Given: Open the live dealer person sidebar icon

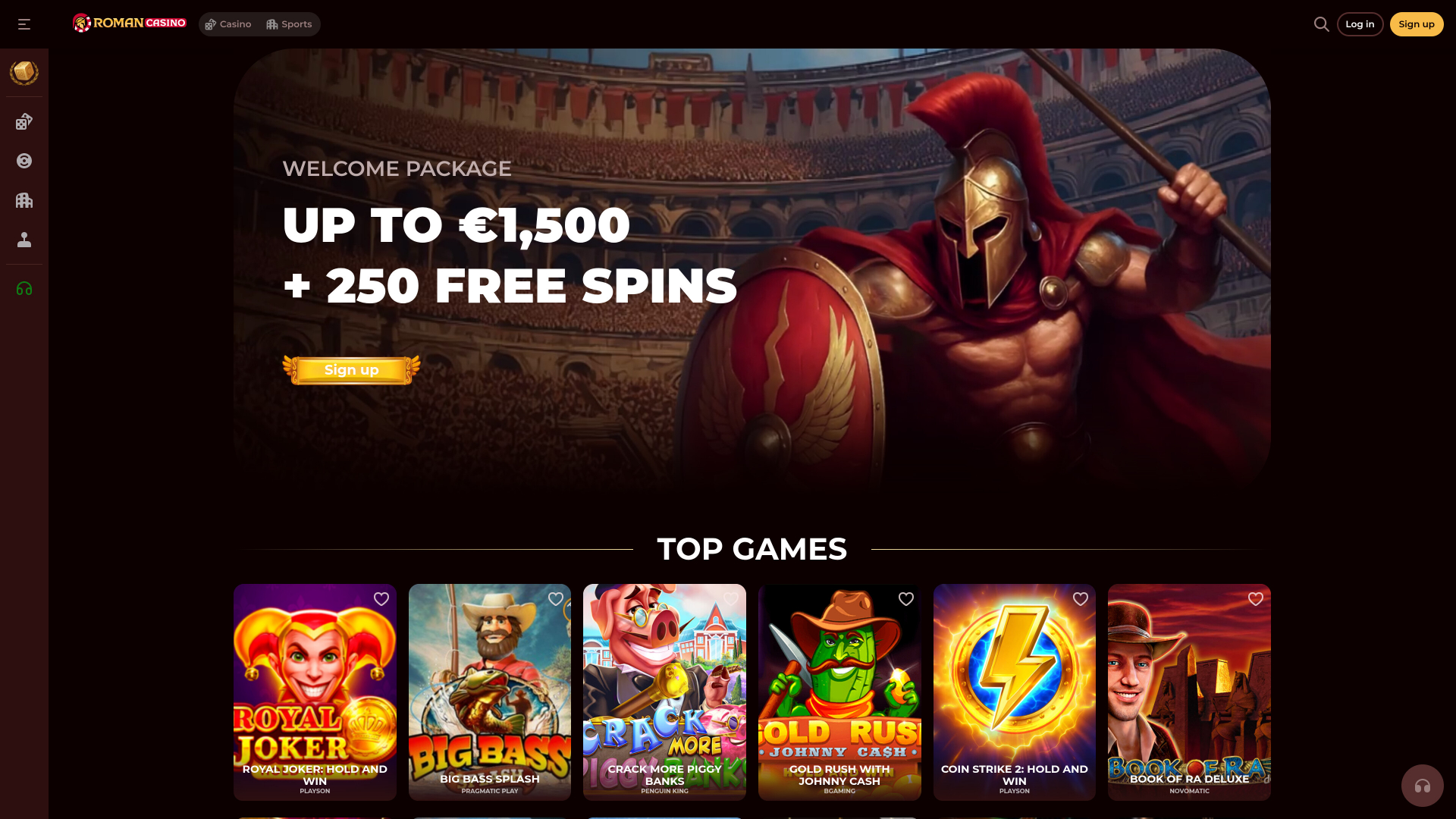Looking at the screenshot, I should pyautogui.click(x=24, y=240).
